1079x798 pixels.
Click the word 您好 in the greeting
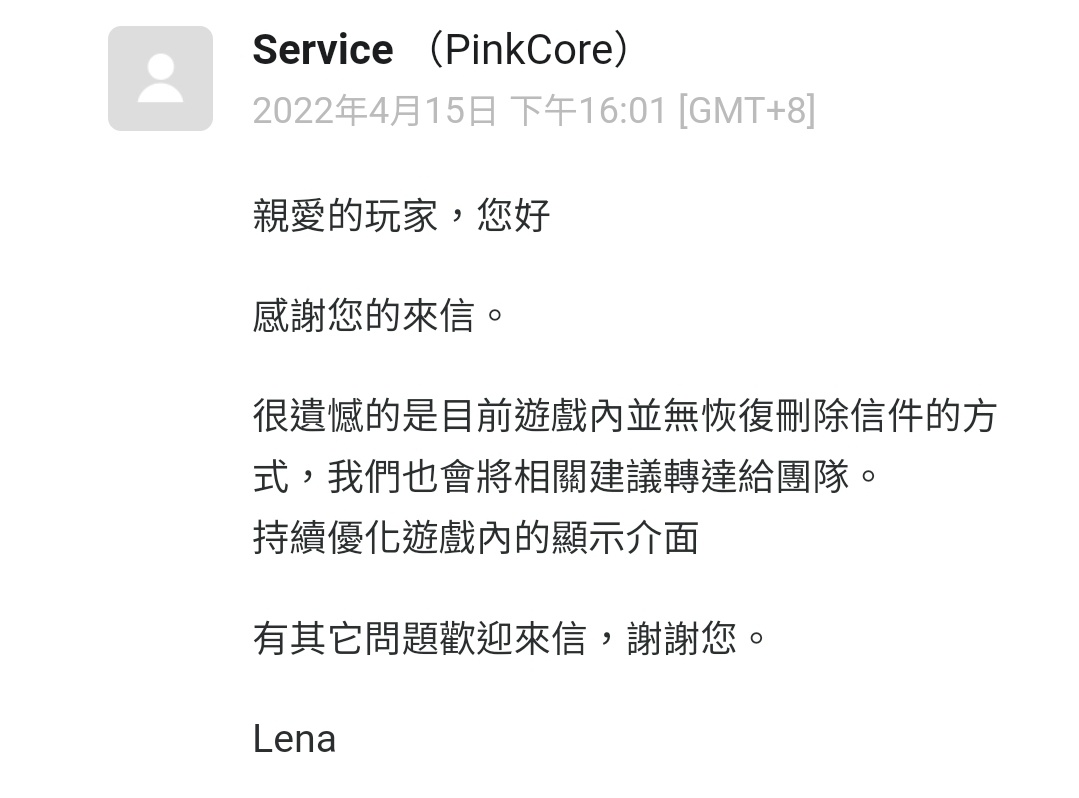click(x=513, y=215)
